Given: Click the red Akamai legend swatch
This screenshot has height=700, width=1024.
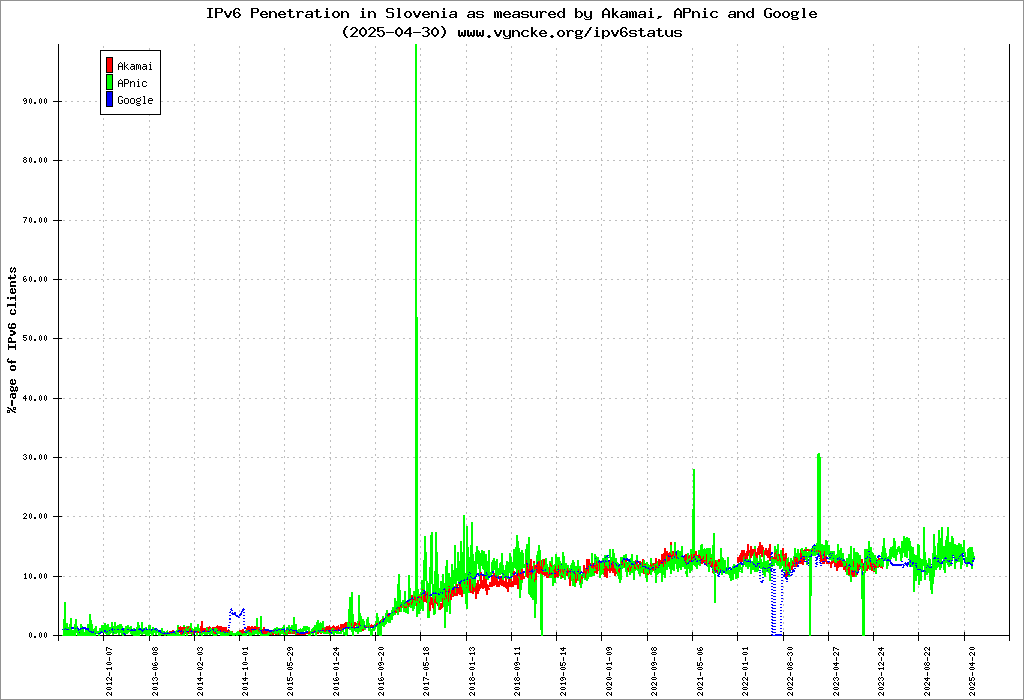Looking at the screenshot, I should (x=109, y=66).
